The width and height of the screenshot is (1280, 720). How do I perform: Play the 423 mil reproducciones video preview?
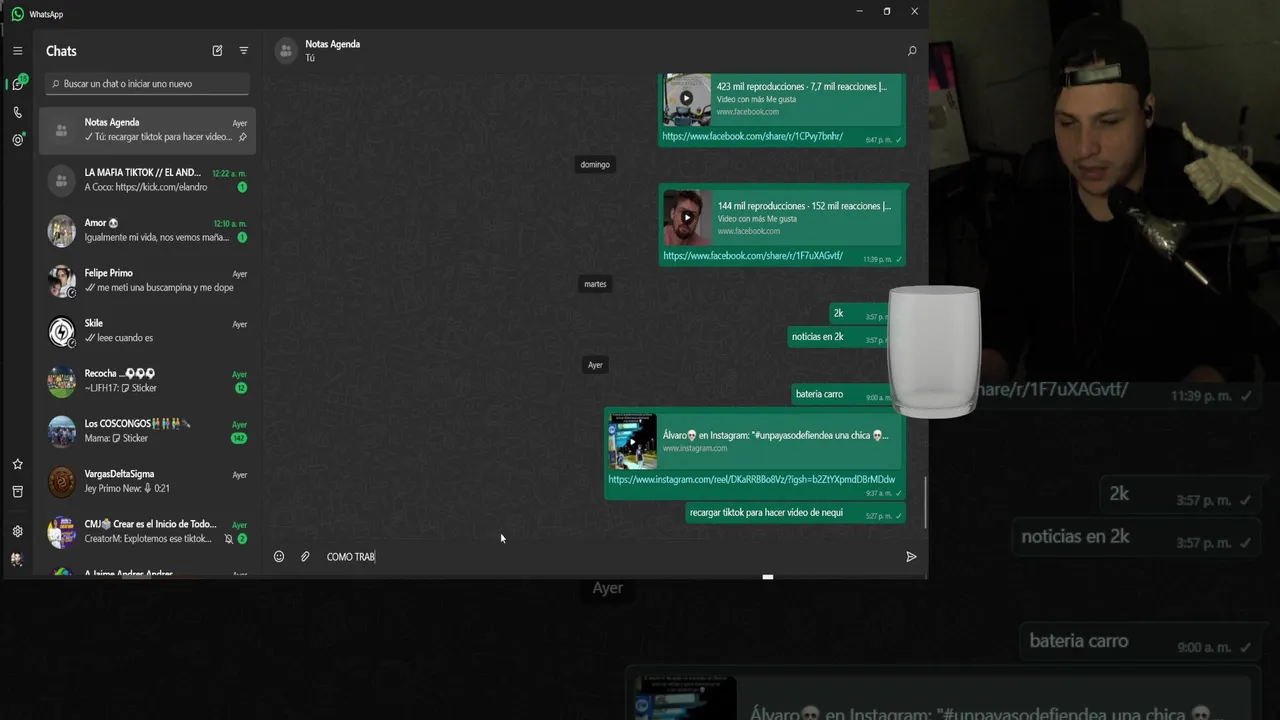click(687, 99)
